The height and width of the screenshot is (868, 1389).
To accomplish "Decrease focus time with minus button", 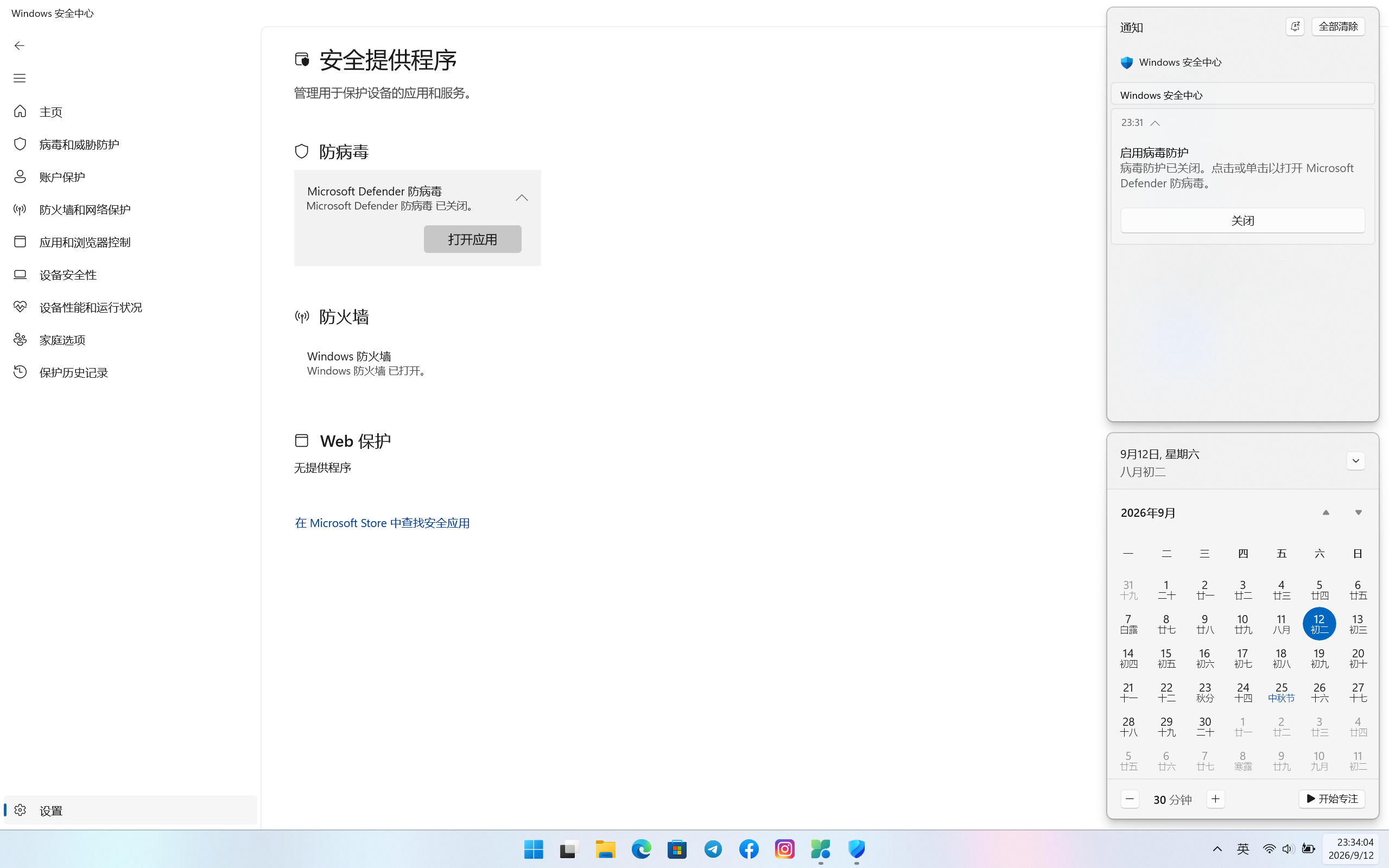I will [x=1130, y=799].
